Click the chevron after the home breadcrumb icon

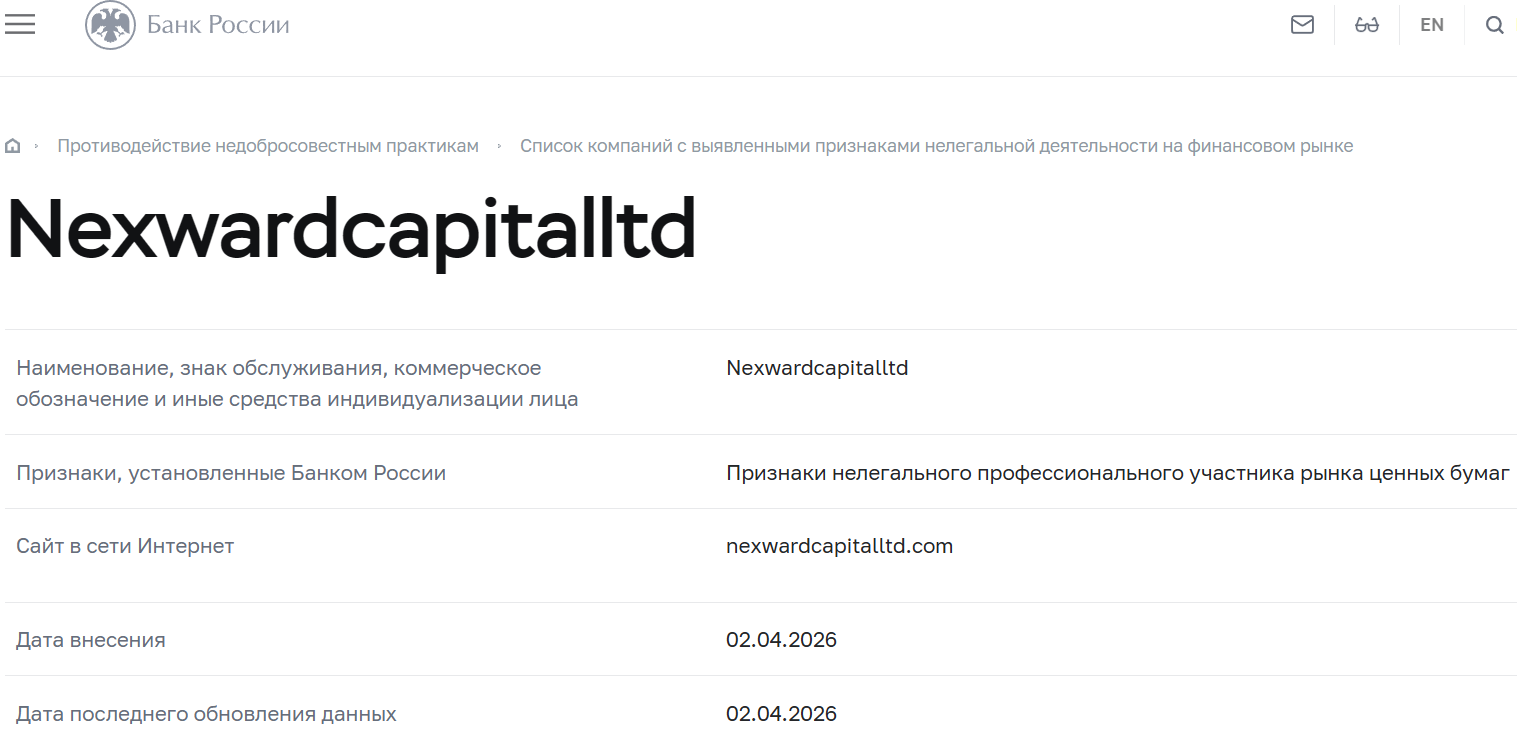pos(36,145)
